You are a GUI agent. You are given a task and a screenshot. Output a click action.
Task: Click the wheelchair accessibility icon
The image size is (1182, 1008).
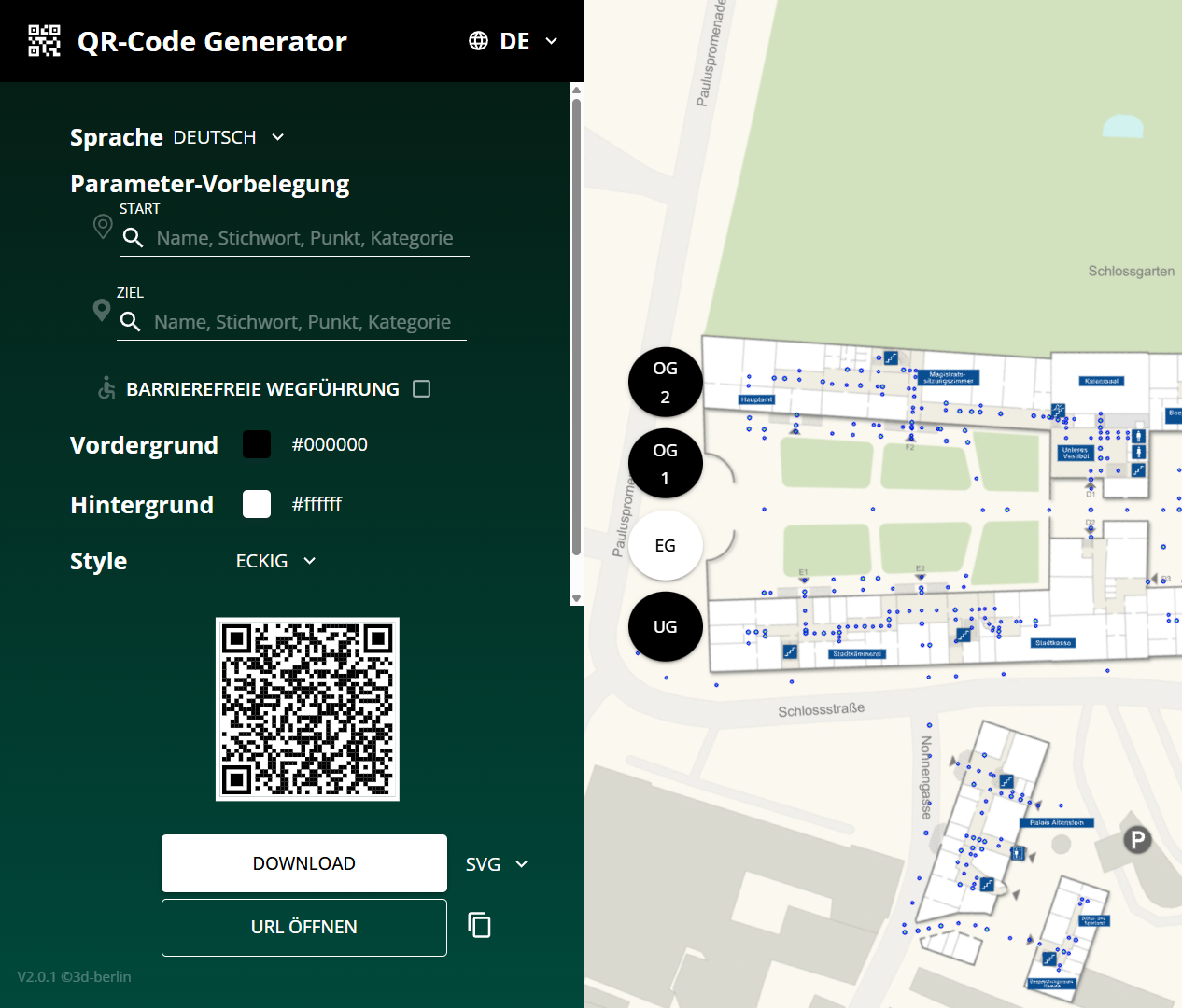[x=107, y=388]
